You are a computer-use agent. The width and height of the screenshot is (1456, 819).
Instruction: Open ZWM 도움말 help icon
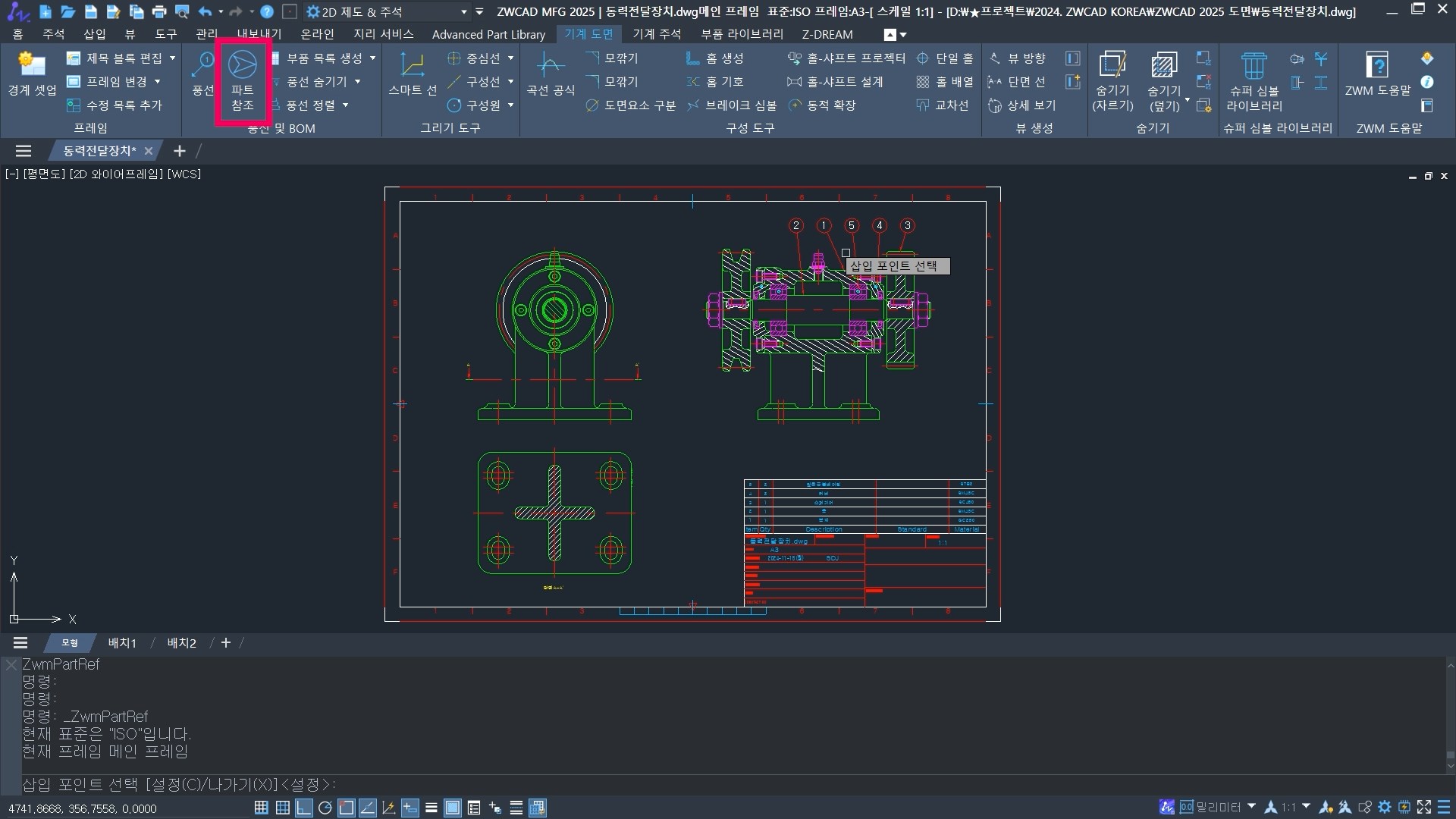point(1377,74)
